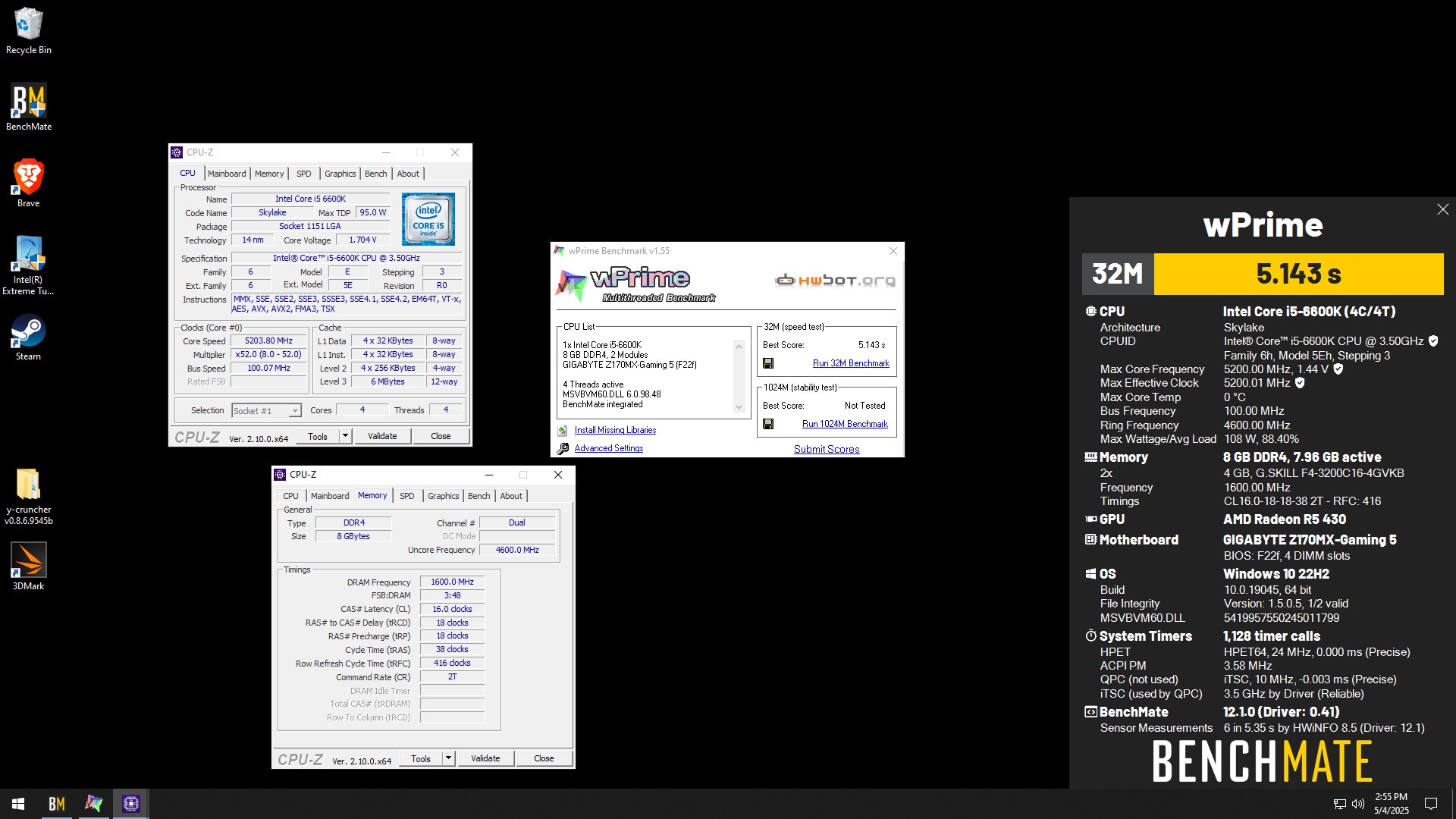The height and width of the screenshot is (819, 1456).
Task: Open SPD tab in top CPU-Z window
Action: [304, 174]
